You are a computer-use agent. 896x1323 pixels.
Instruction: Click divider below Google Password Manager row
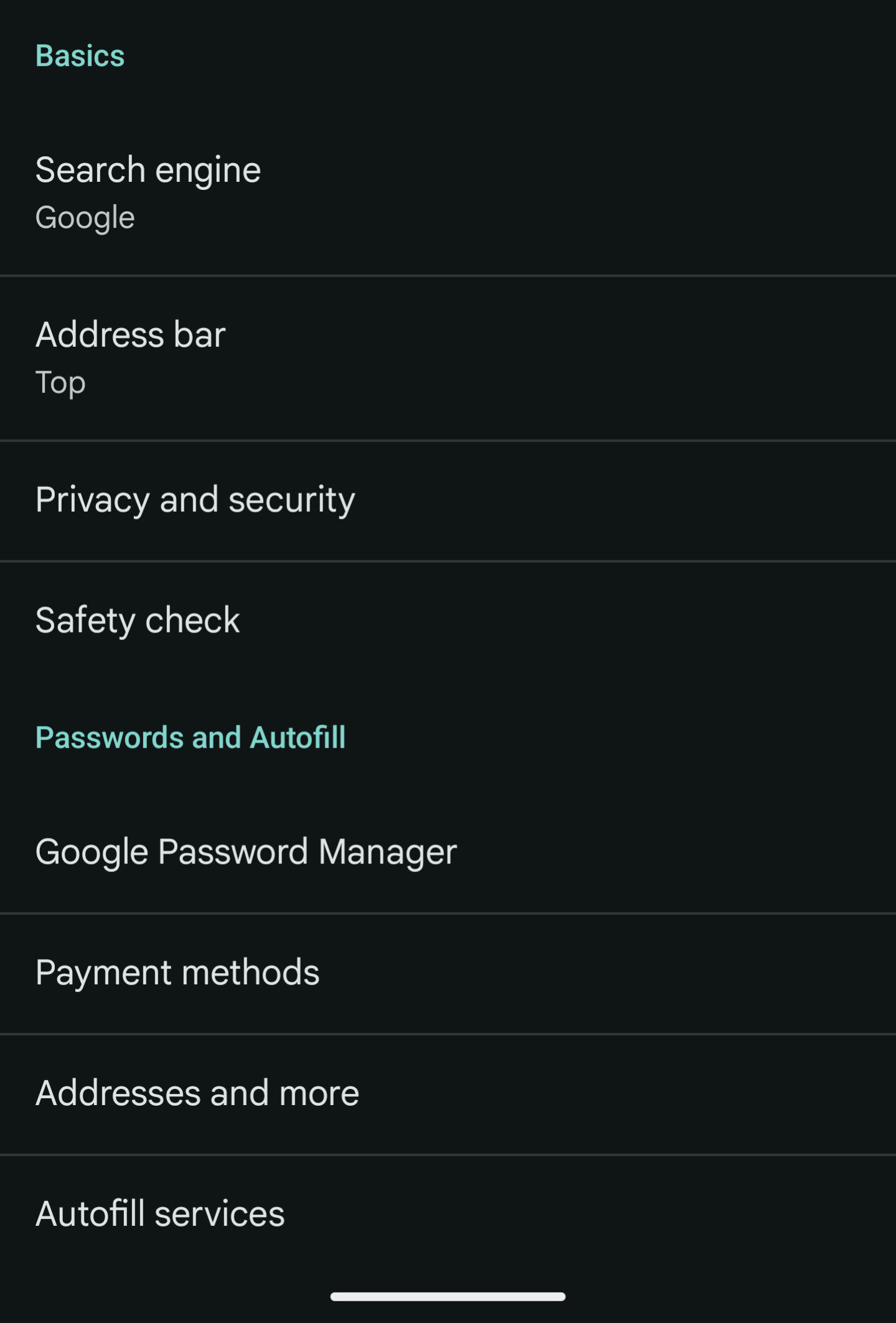coord(448,913)
